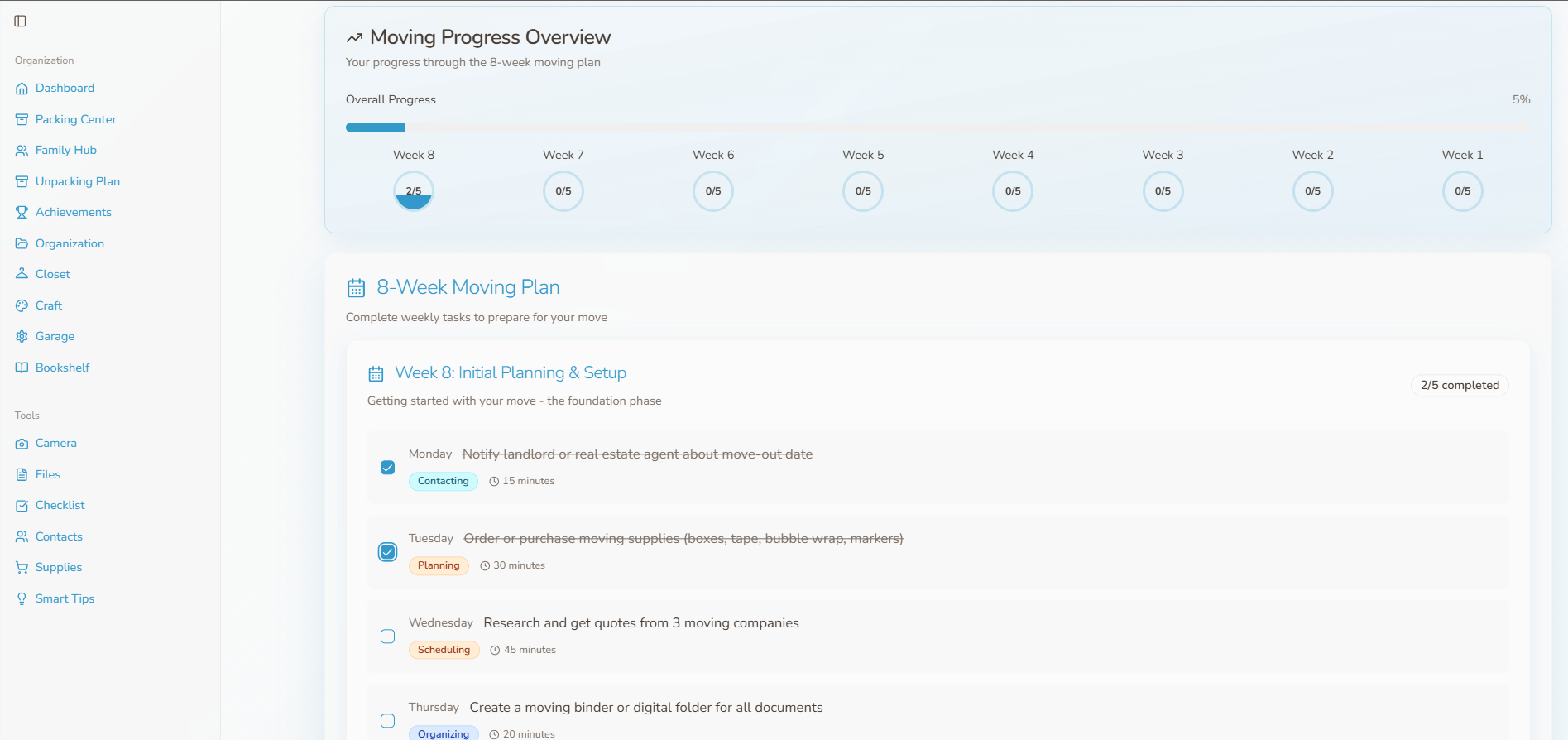The height and width of the screenshot is (740, 1568).
Task: Open the Unpacking Plan link
Action: click(77, 181)
